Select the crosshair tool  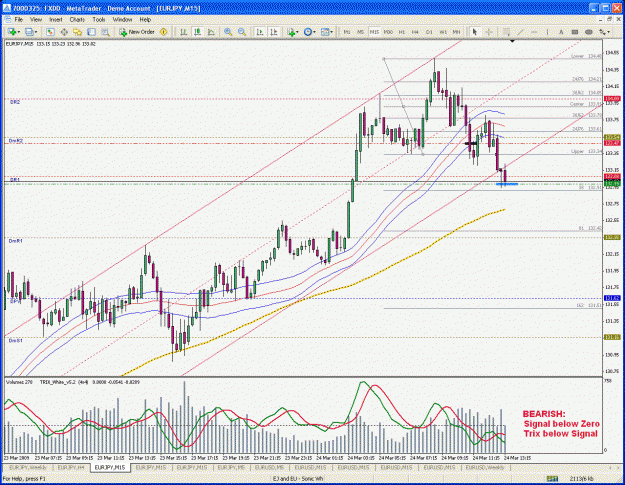pyautogui.click(x=489, y=32)
